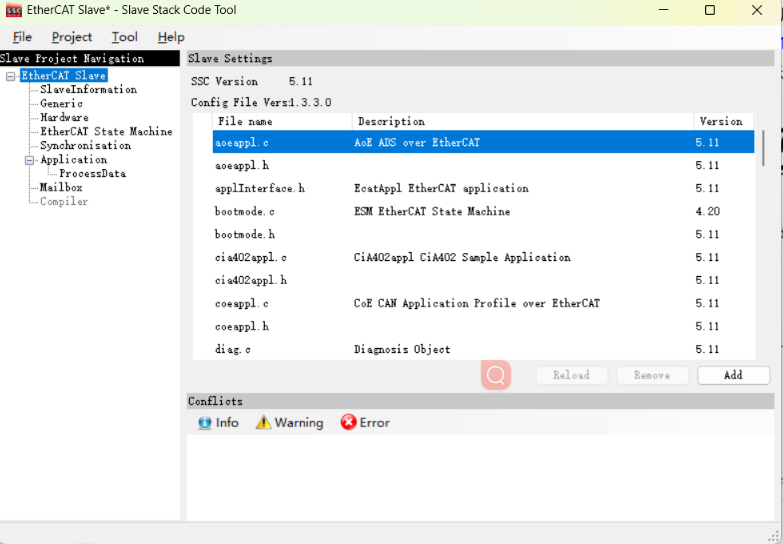Select the bootmode.c file row
Image resolution: width=783 pixels, height=544 pixels.
483,211
